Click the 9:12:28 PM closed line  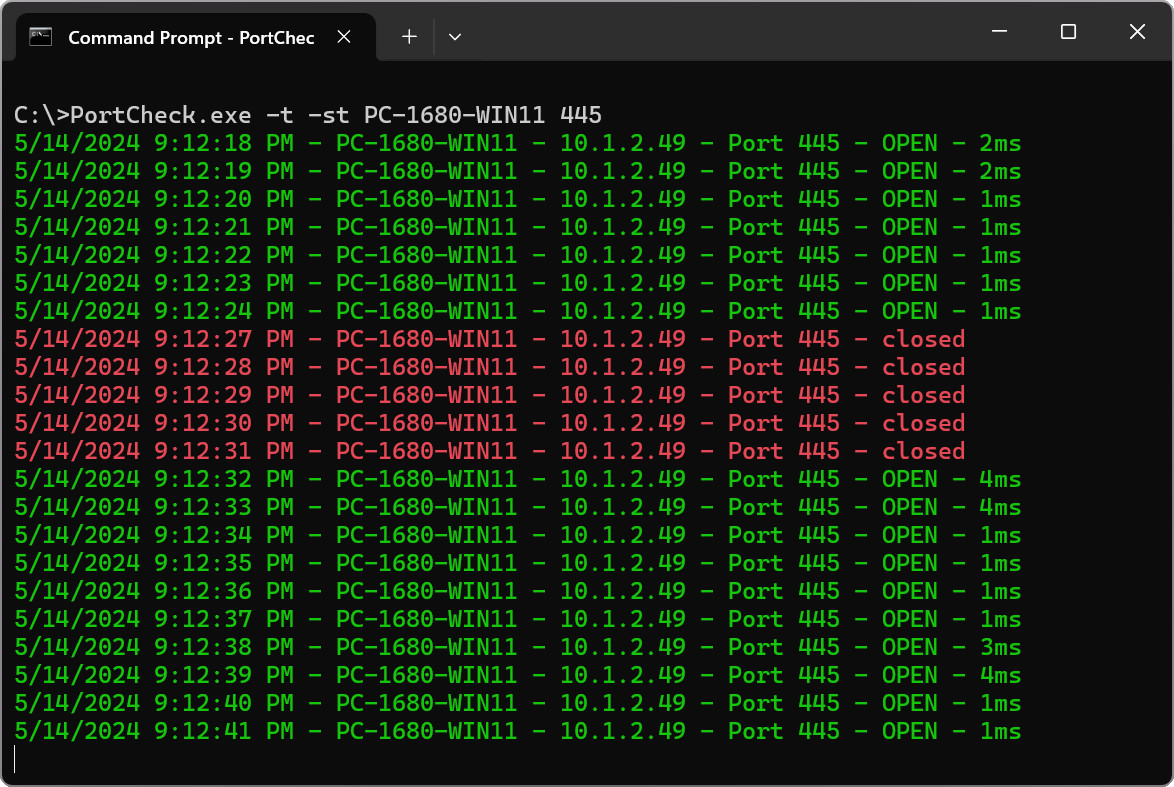tap(490, 367)
